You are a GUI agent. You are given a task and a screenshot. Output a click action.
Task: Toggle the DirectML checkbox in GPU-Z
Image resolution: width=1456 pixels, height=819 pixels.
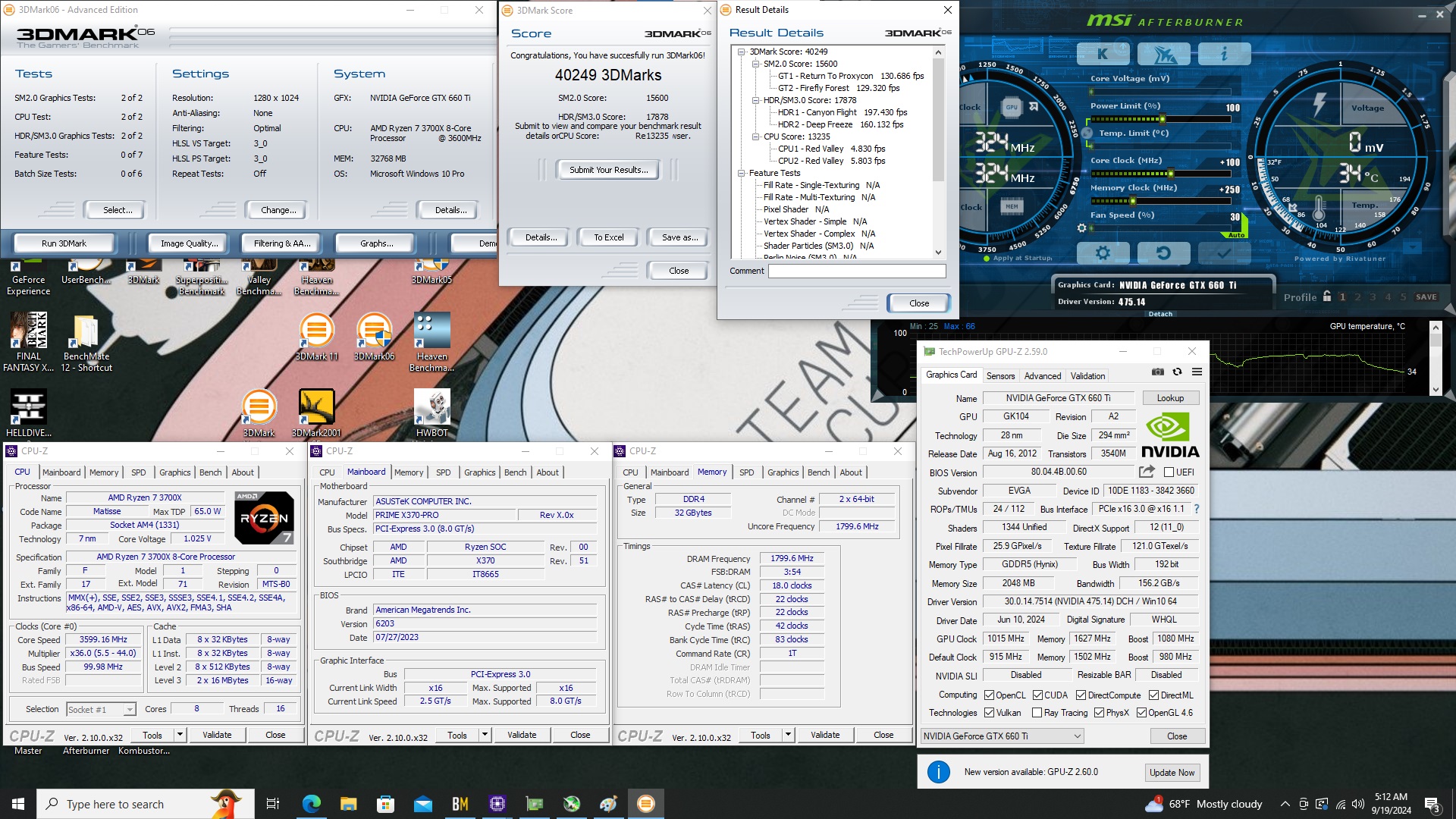[1153, 695]
